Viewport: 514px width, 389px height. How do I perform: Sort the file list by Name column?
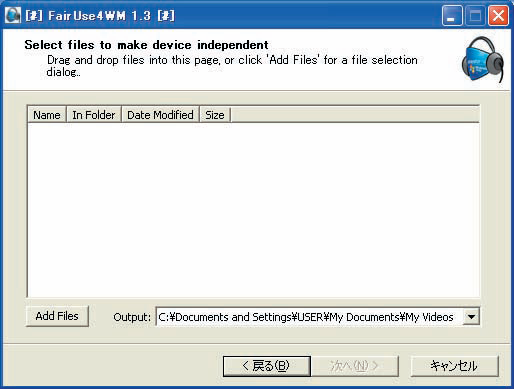pyautogui.click(x=47, y=115)
